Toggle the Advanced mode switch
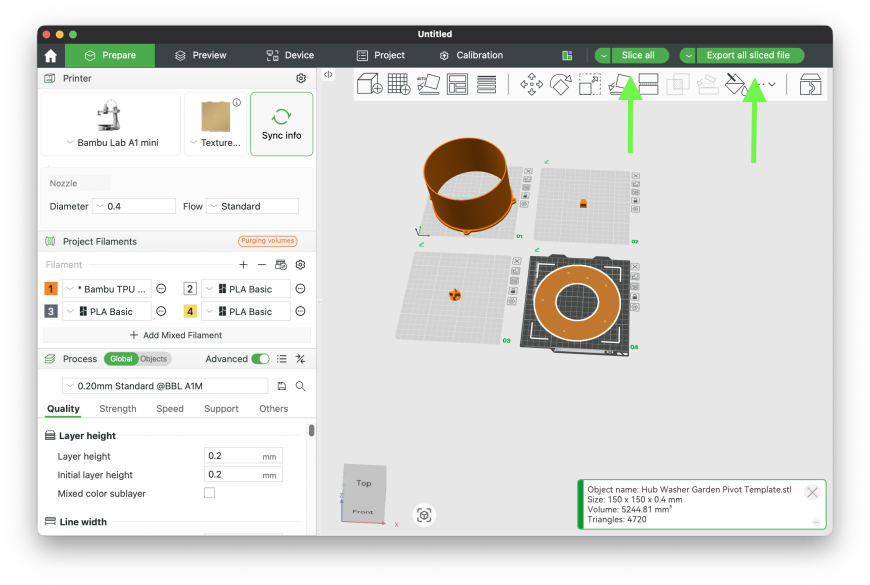This screenshot has width=870, height=585. pyautogui.click(x=260, y=359)
